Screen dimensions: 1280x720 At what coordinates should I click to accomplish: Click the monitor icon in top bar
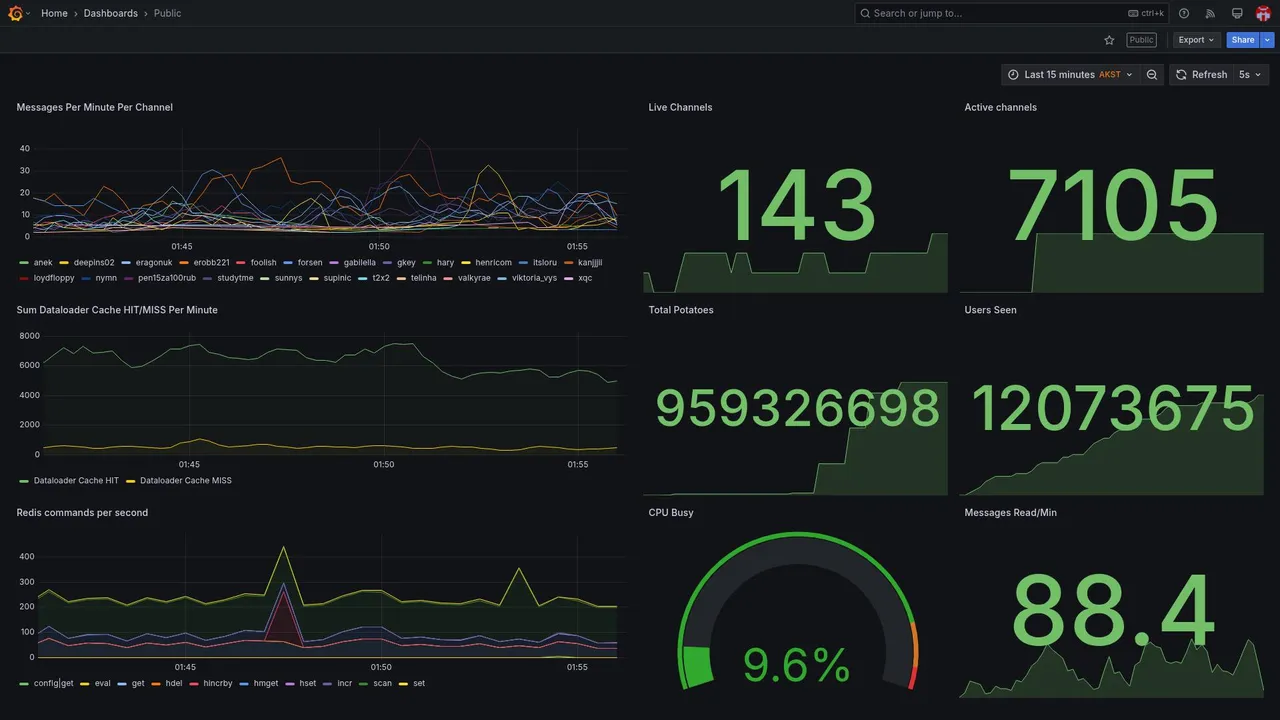1237,13
